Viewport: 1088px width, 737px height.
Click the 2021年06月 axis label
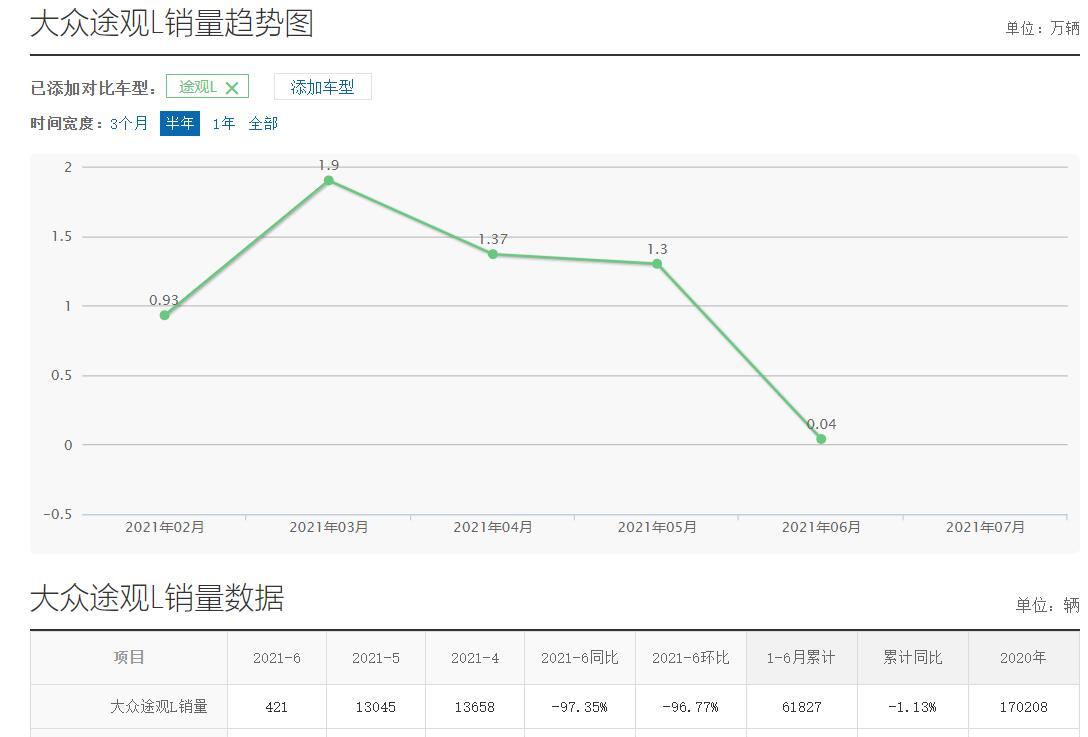pyautogui.click(x=821, y=527)
